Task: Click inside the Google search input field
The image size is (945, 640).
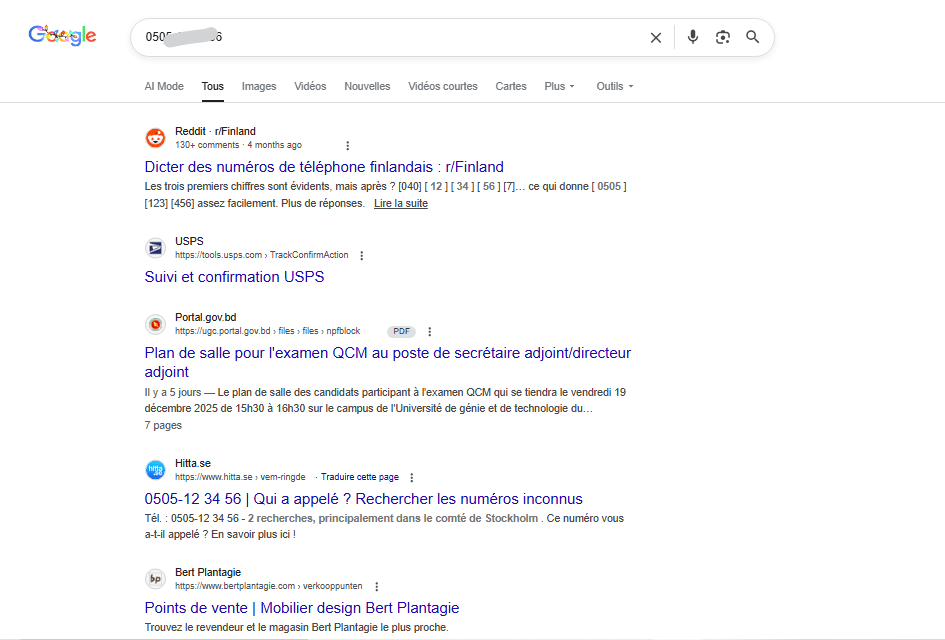Action: coord(400,37)
